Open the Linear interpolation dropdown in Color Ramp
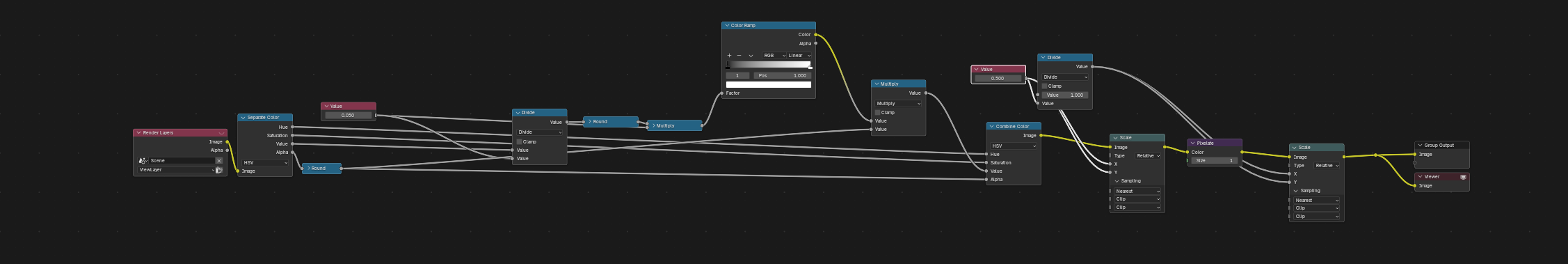 coord(799,56)
